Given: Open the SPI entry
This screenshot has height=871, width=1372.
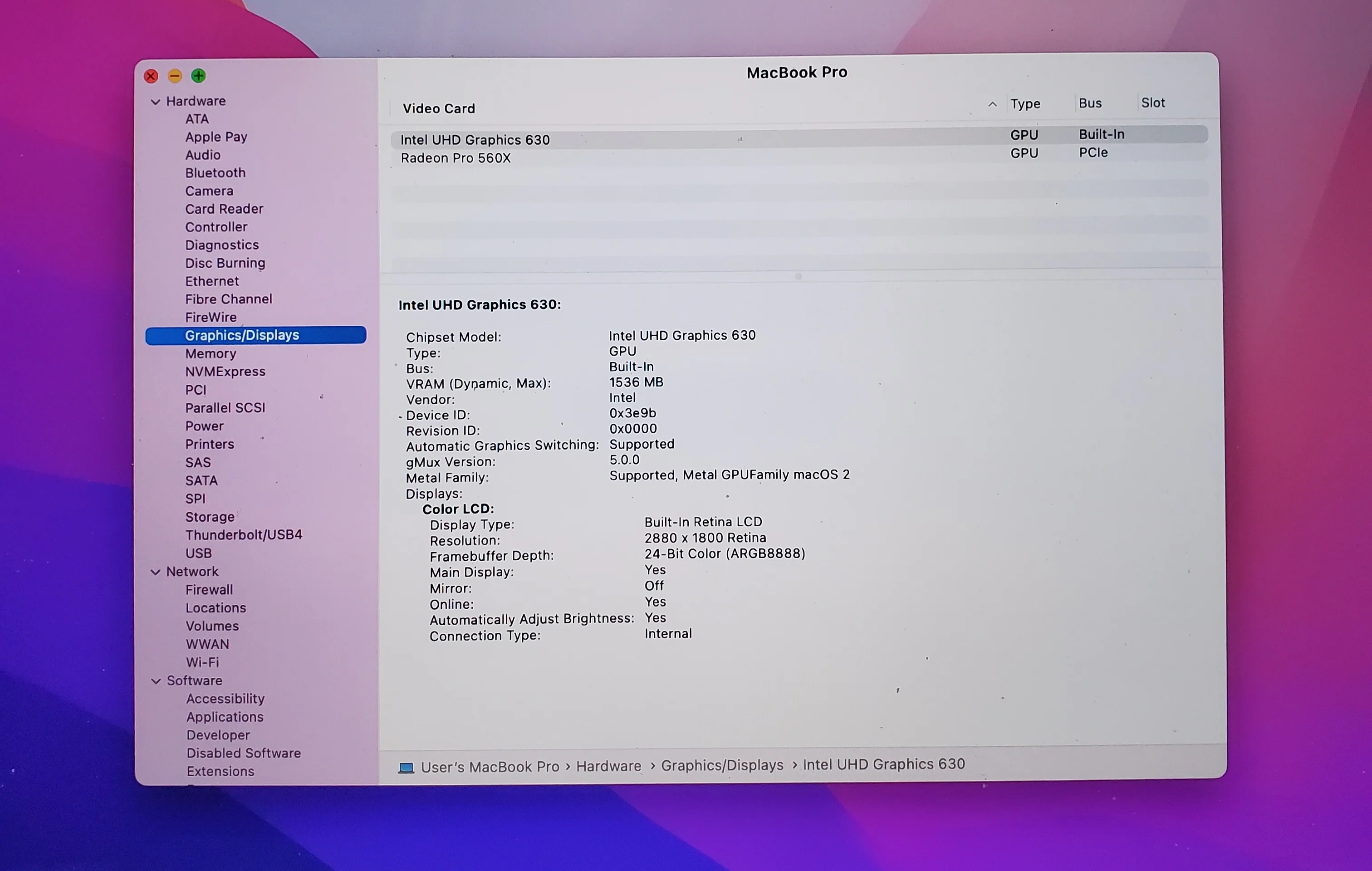Looking at the screenshot, I should tap(195, 499).
